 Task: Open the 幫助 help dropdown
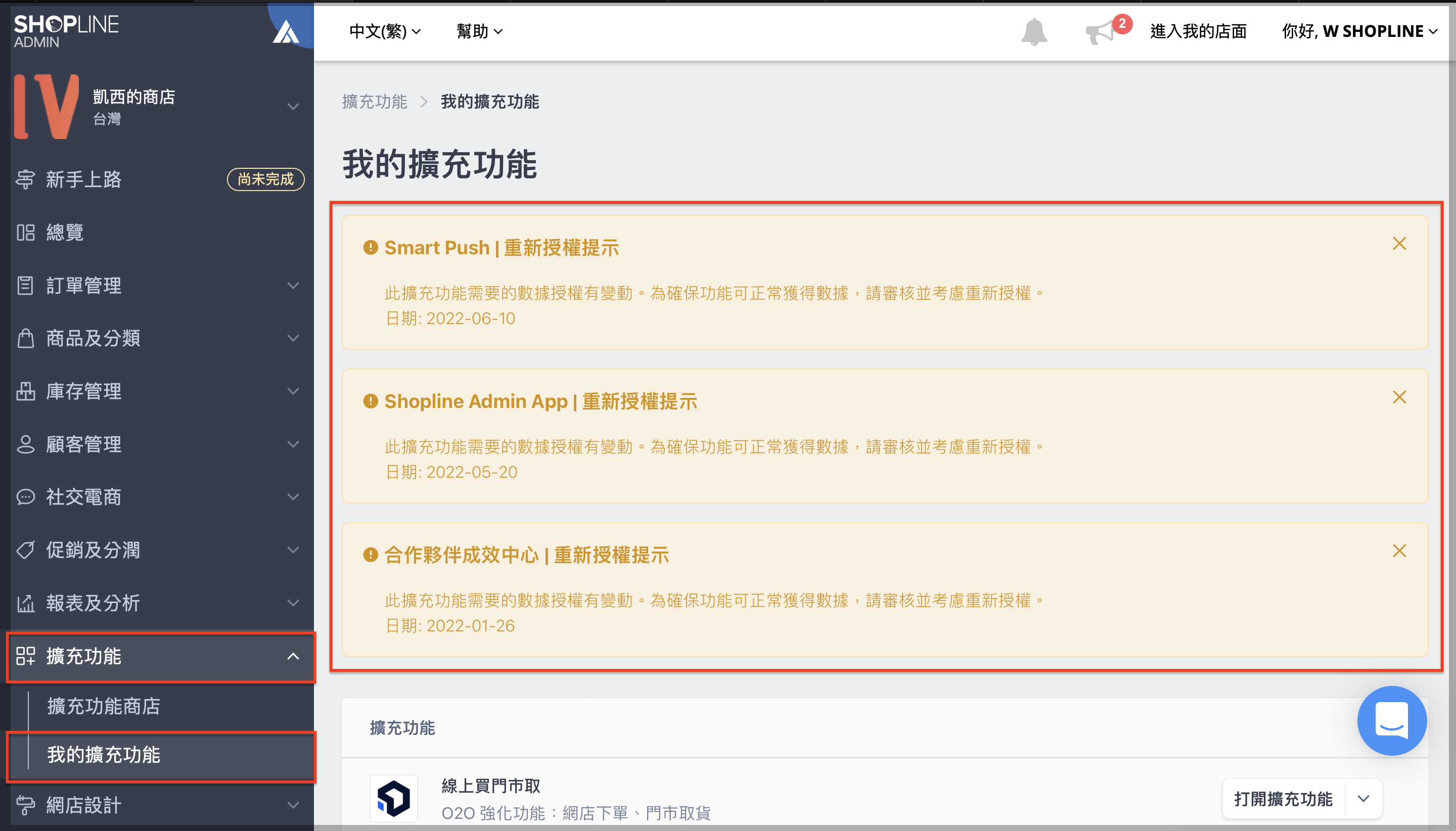[x=479, y=31]
